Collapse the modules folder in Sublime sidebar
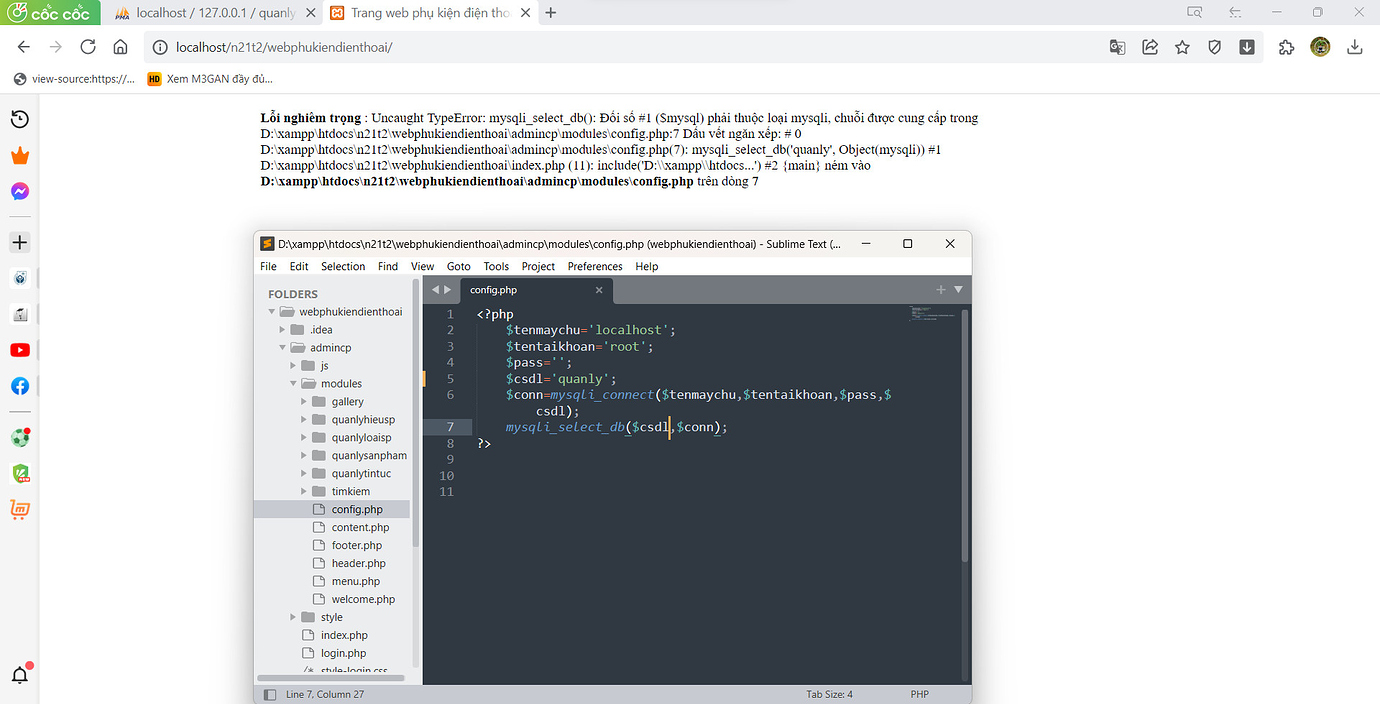Screen dimensions: 1380x704 294,383
